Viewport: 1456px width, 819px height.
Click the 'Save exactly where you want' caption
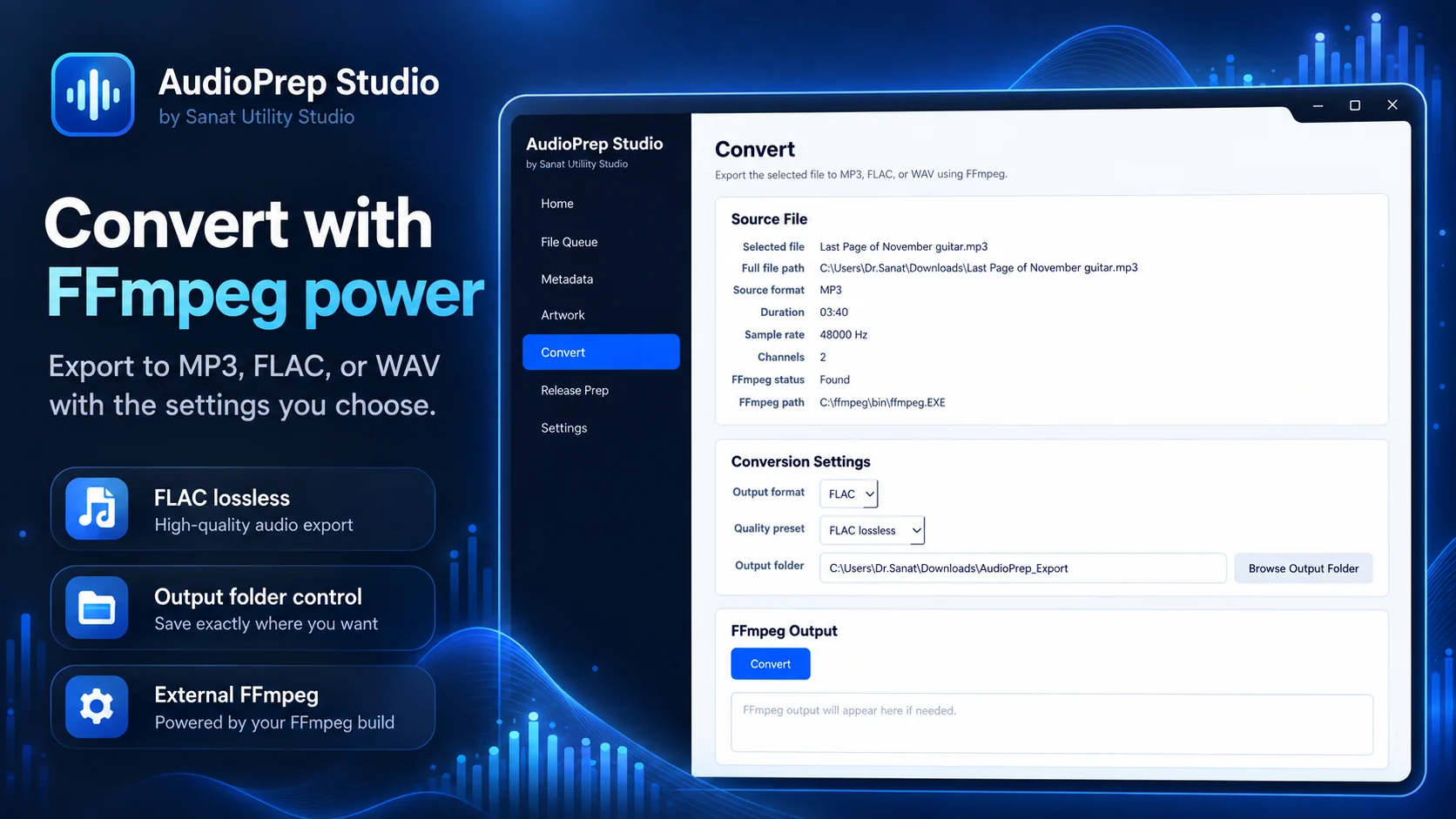266,624
